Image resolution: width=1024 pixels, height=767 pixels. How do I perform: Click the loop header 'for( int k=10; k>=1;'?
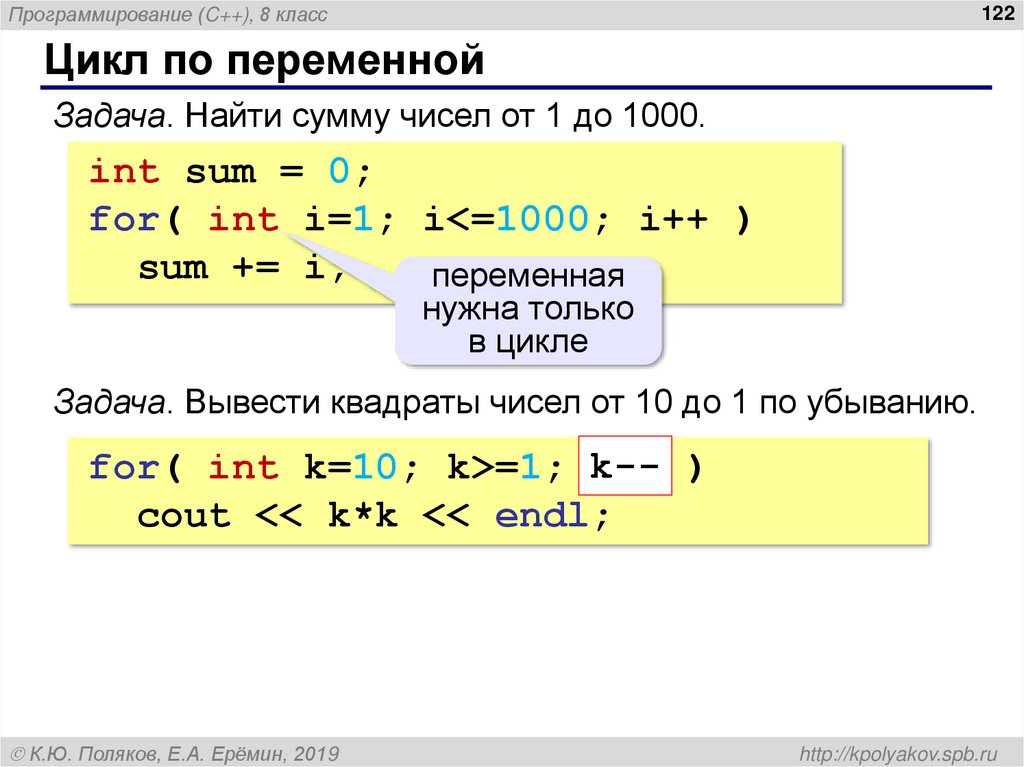pos(325,467)
